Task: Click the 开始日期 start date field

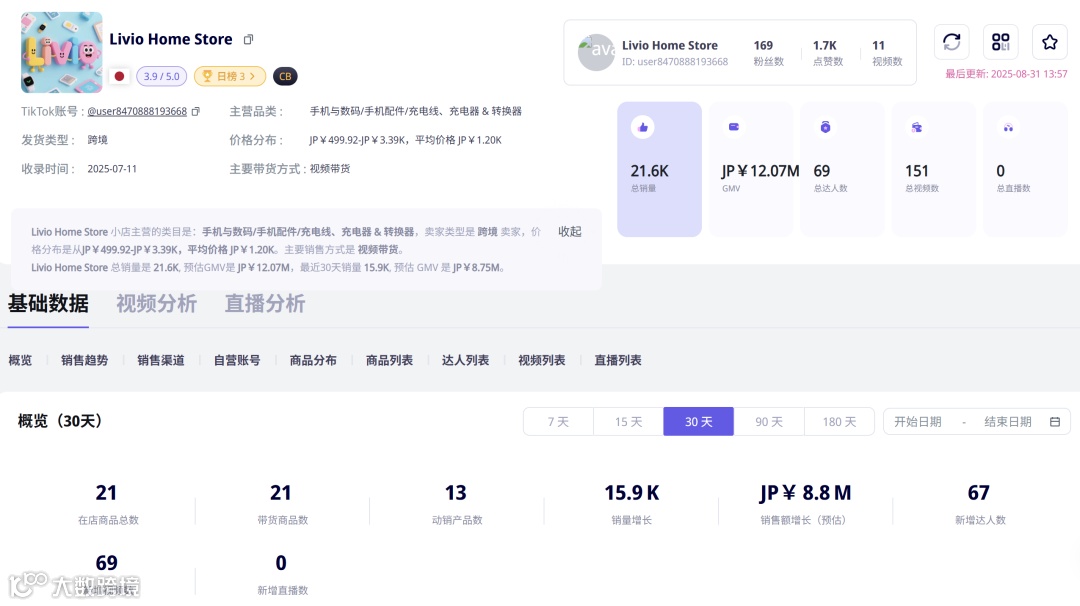Action: [917, 421]
